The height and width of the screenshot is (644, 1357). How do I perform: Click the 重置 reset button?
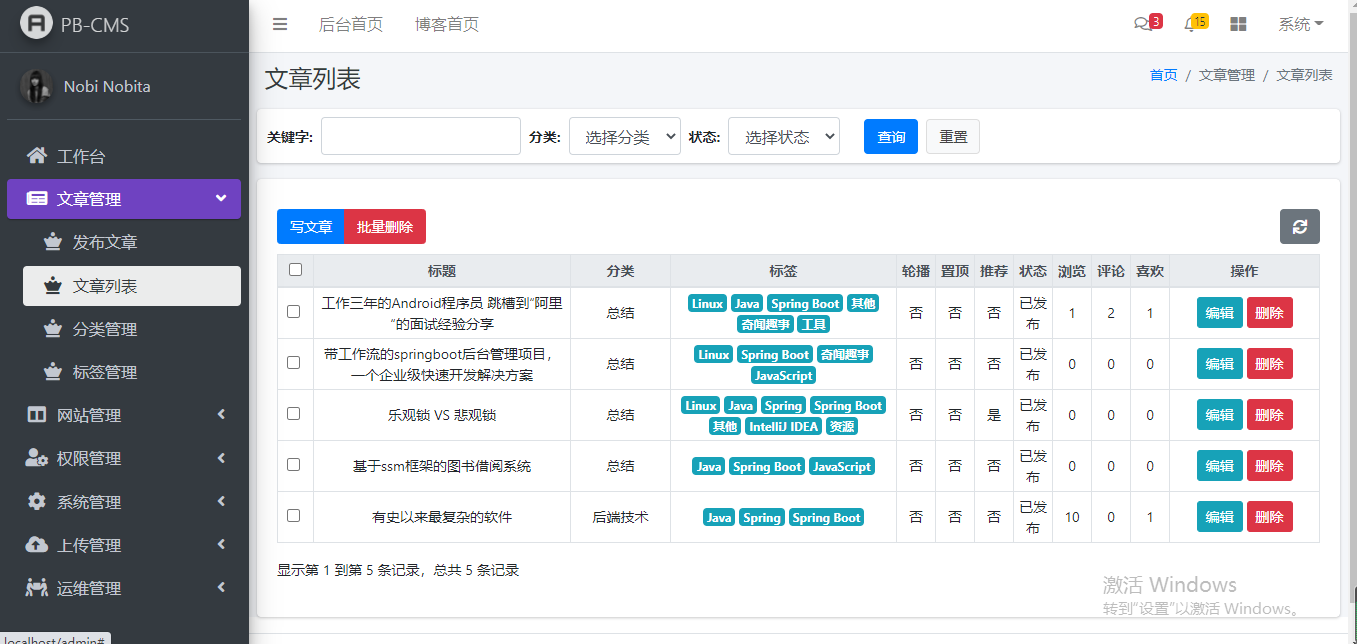point(953,137)
